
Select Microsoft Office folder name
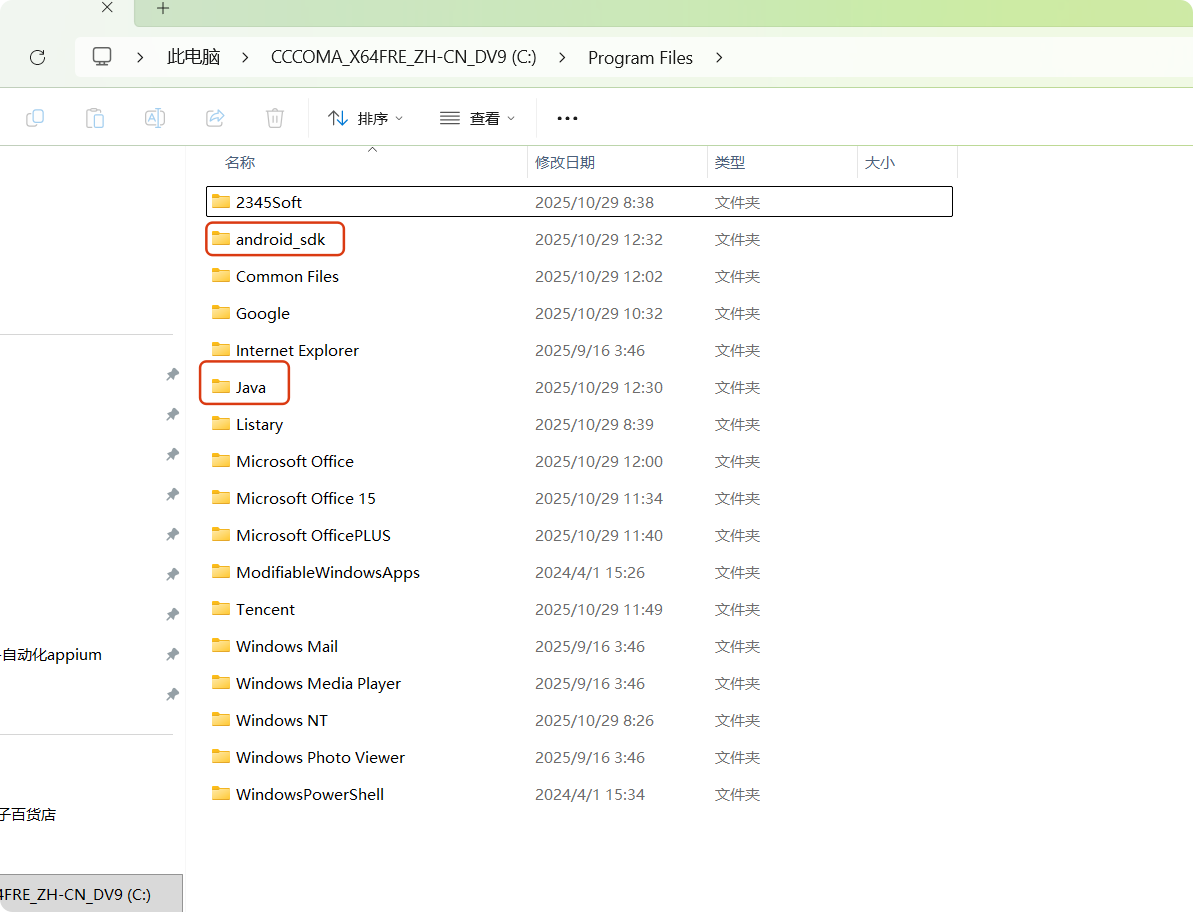pos(294,461)
